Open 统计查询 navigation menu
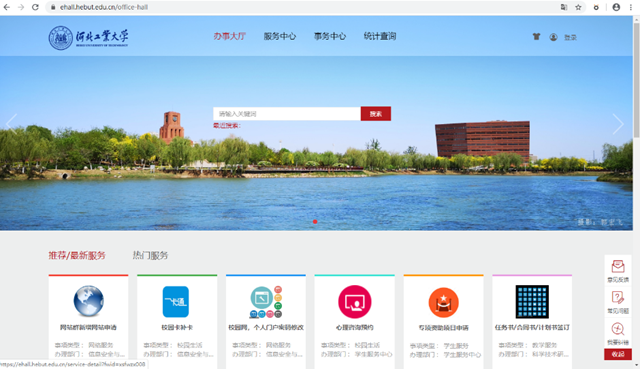 pos(380,36)
